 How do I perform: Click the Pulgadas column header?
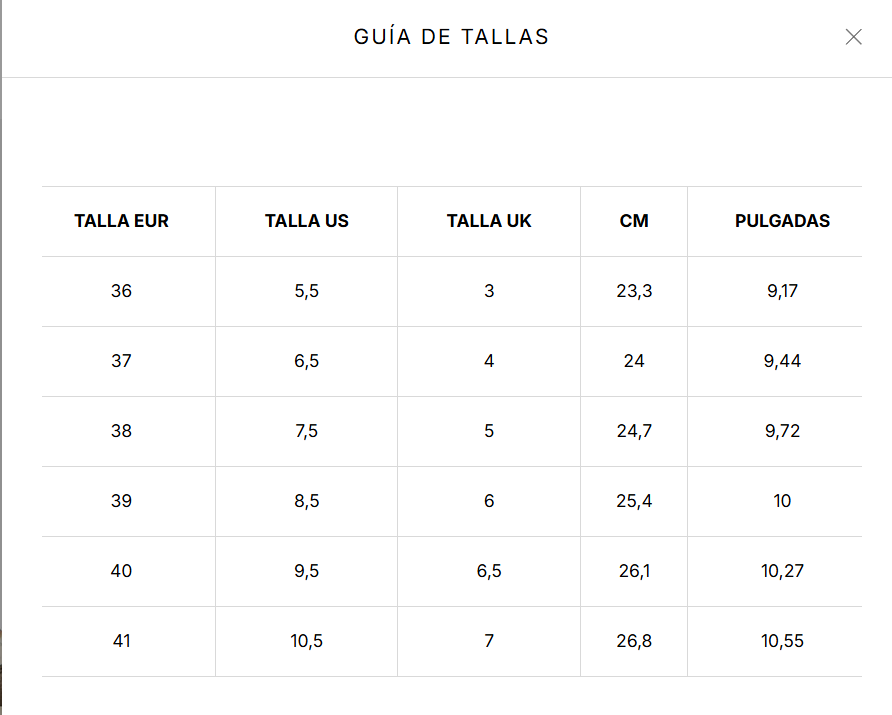tap(782, 221)
